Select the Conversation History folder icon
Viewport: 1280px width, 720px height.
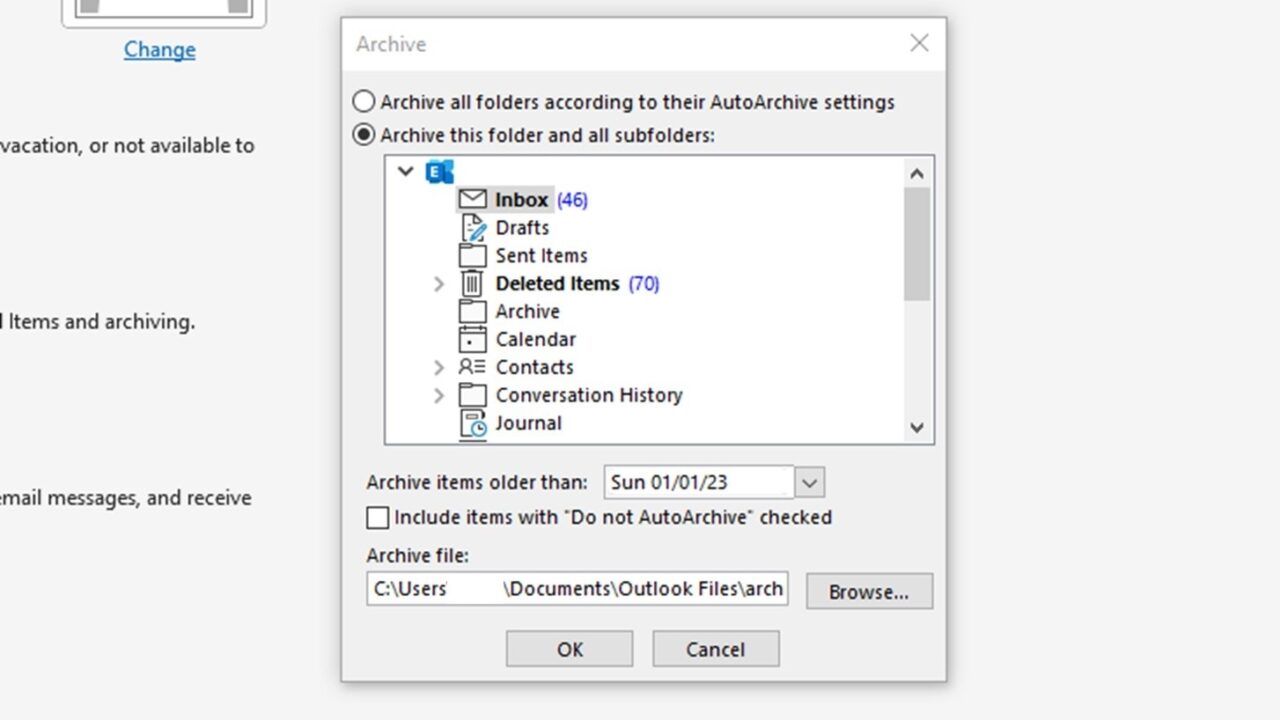(472, 395)
